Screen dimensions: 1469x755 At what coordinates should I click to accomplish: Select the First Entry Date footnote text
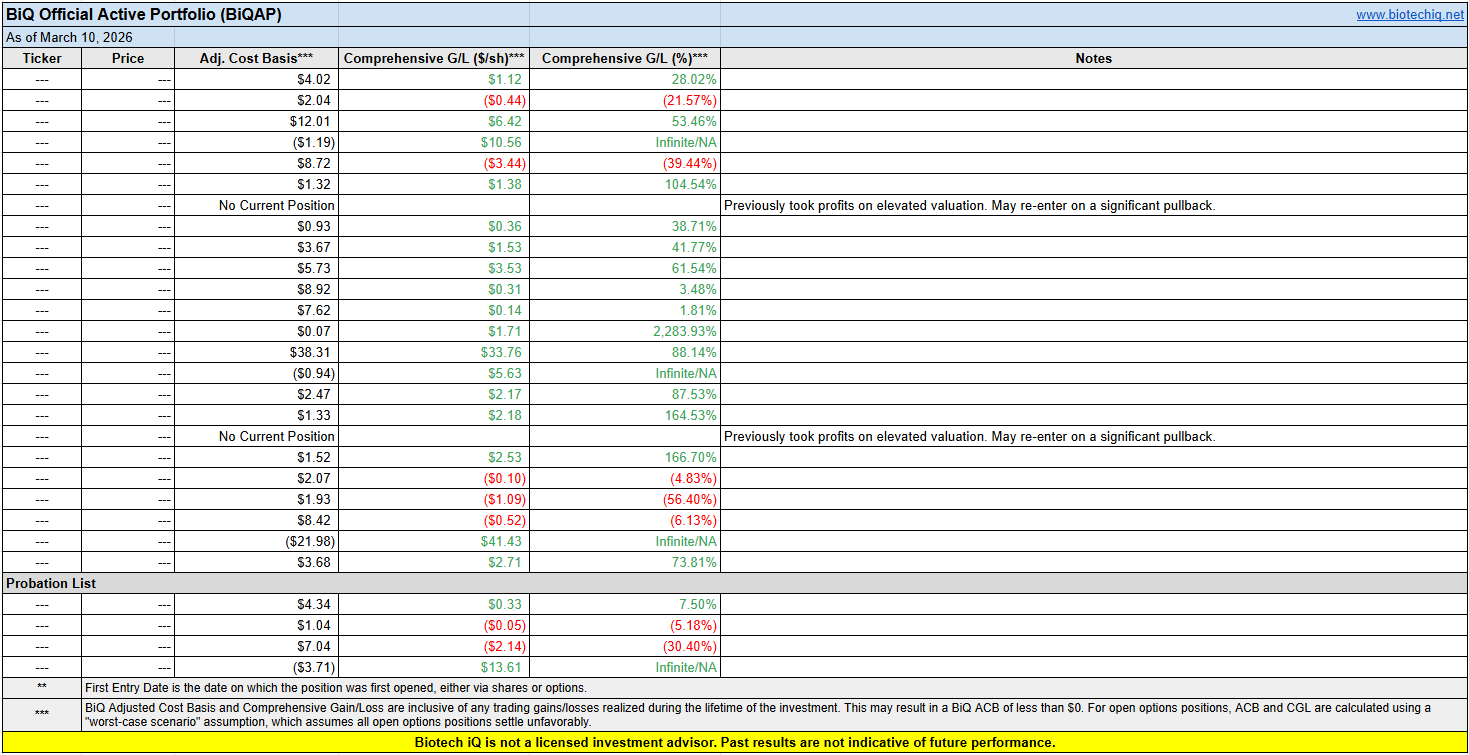click(336, 688)
